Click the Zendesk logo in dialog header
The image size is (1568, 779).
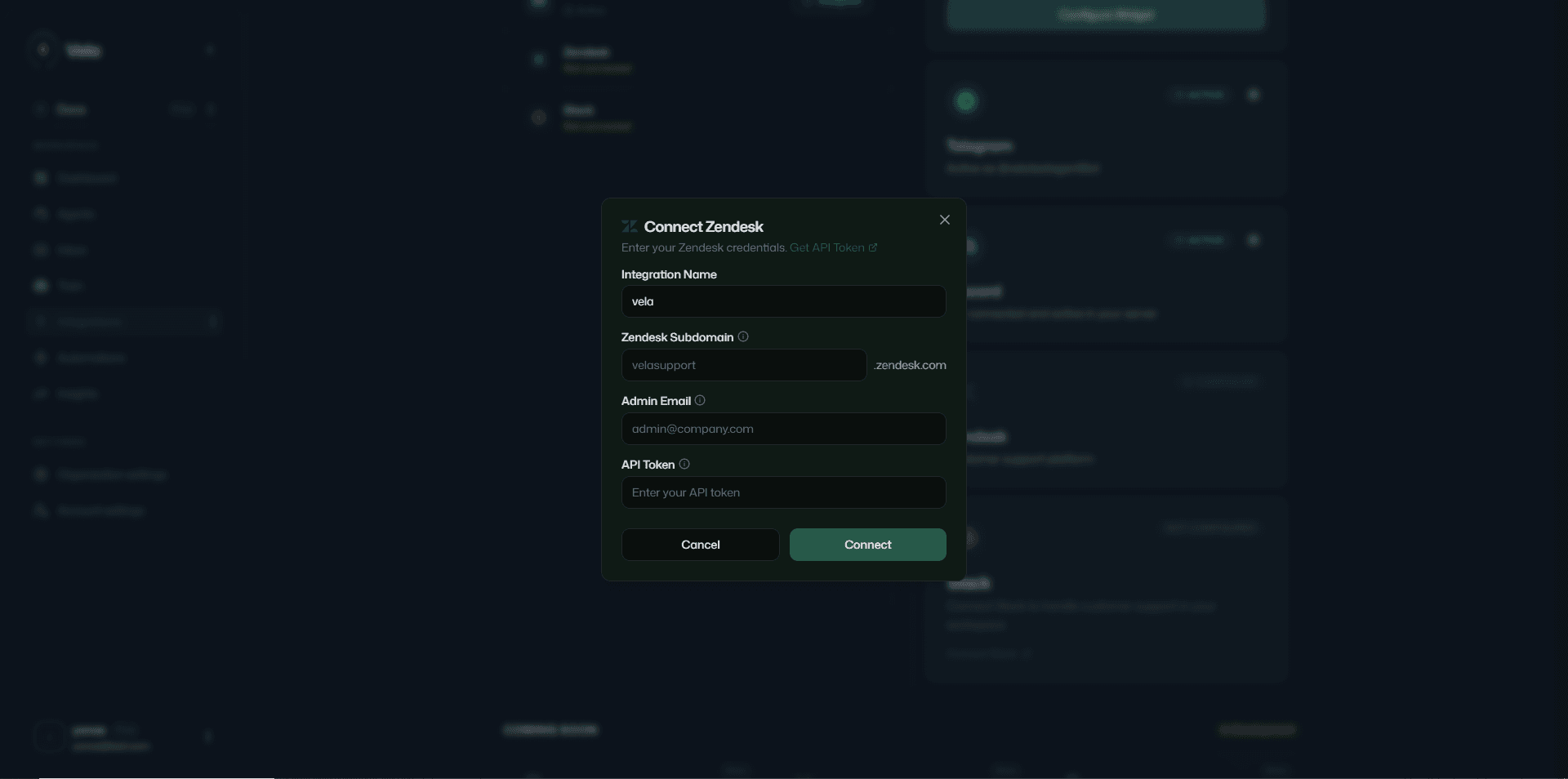pyautogui.click(x=629, y=226)
